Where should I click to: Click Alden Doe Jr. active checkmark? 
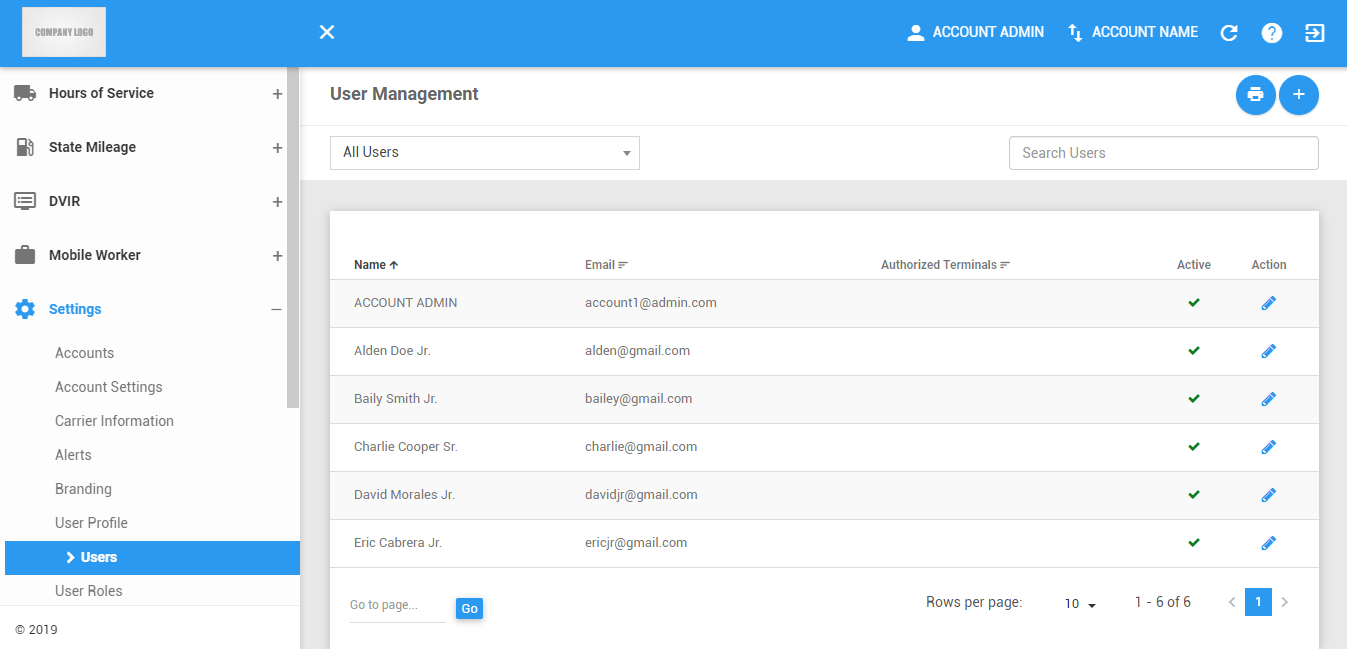[1193, 351]
